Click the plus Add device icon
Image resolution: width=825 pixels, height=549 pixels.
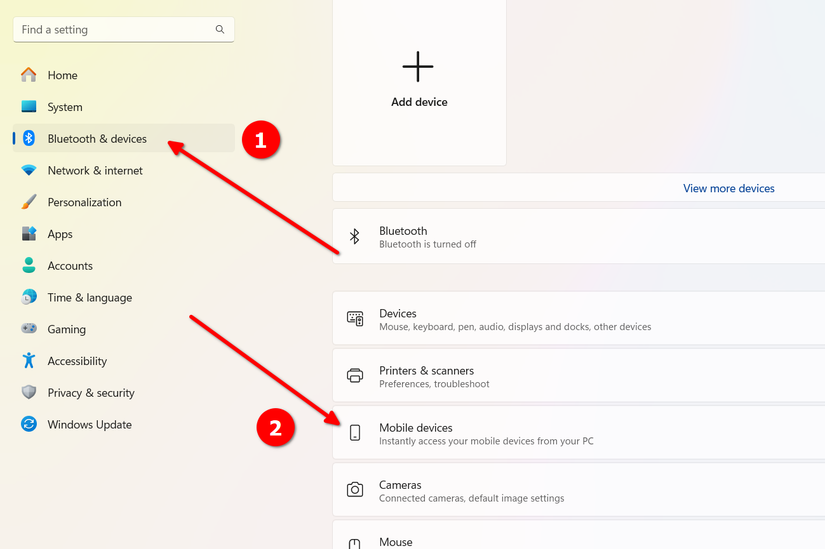(x=418, y=67)
